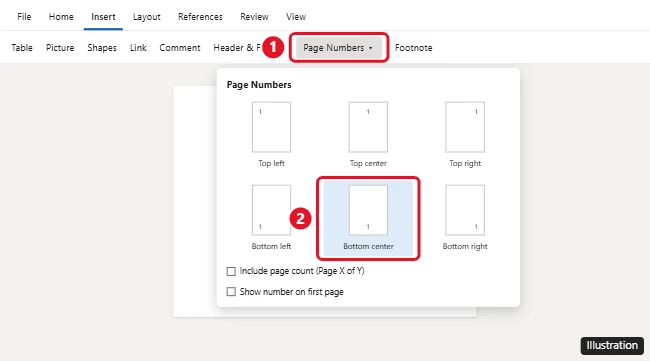650x361 pixels.
Task: Click the Picture toolbar button
Action: [x=60, y=48]
